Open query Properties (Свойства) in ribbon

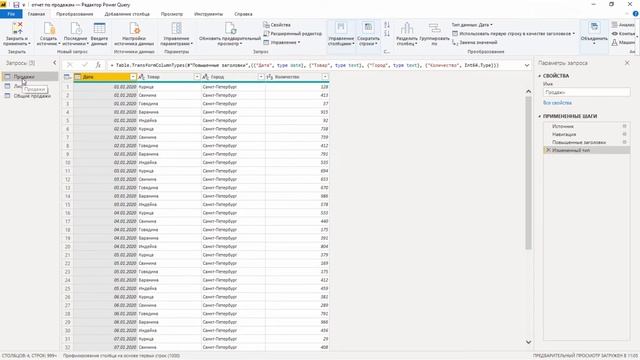point(277,25)
